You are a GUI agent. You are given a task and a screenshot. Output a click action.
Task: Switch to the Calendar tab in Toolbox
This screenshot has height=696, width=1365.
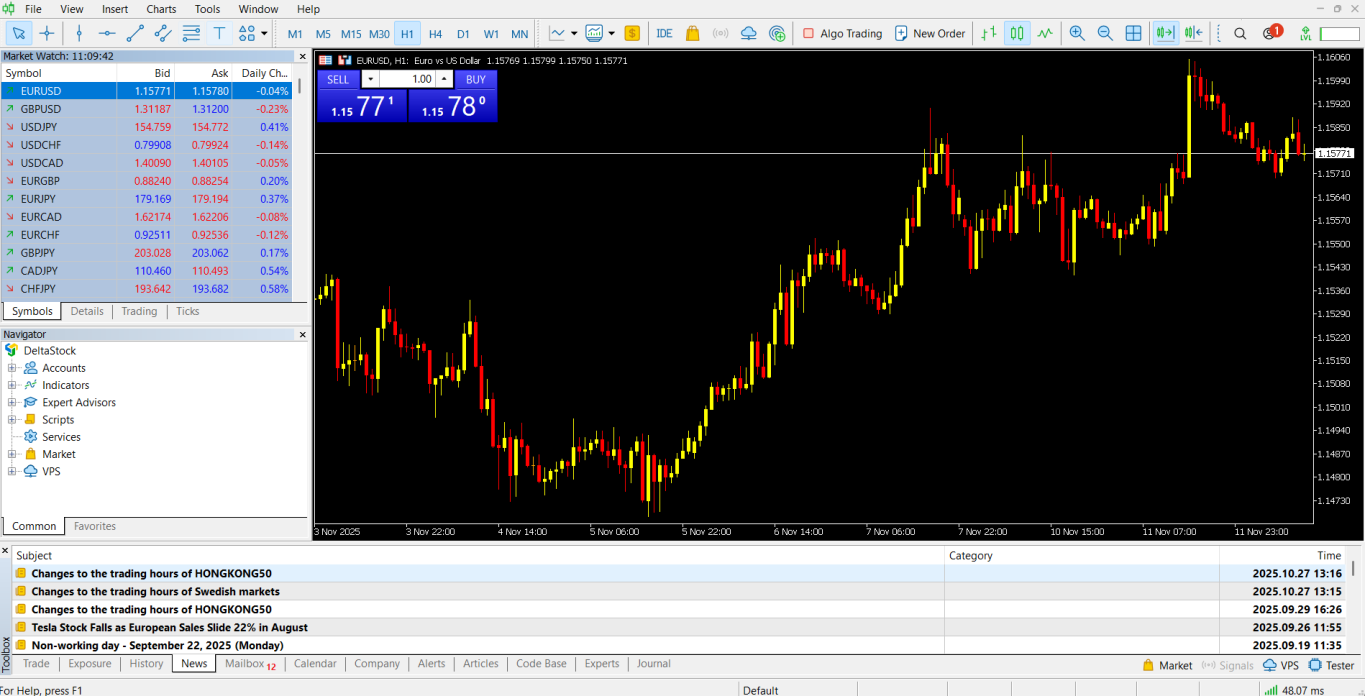coord(315,664)
